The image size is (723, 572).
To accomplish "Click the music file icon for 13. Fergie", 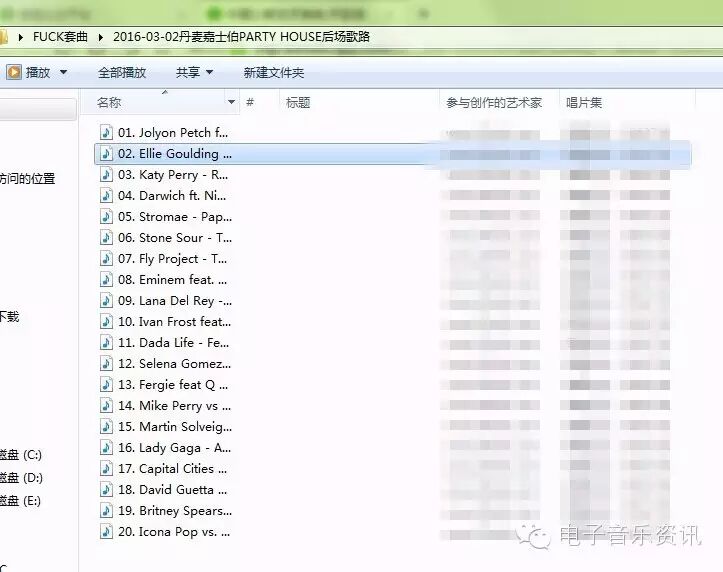I will tap(107, 384).
